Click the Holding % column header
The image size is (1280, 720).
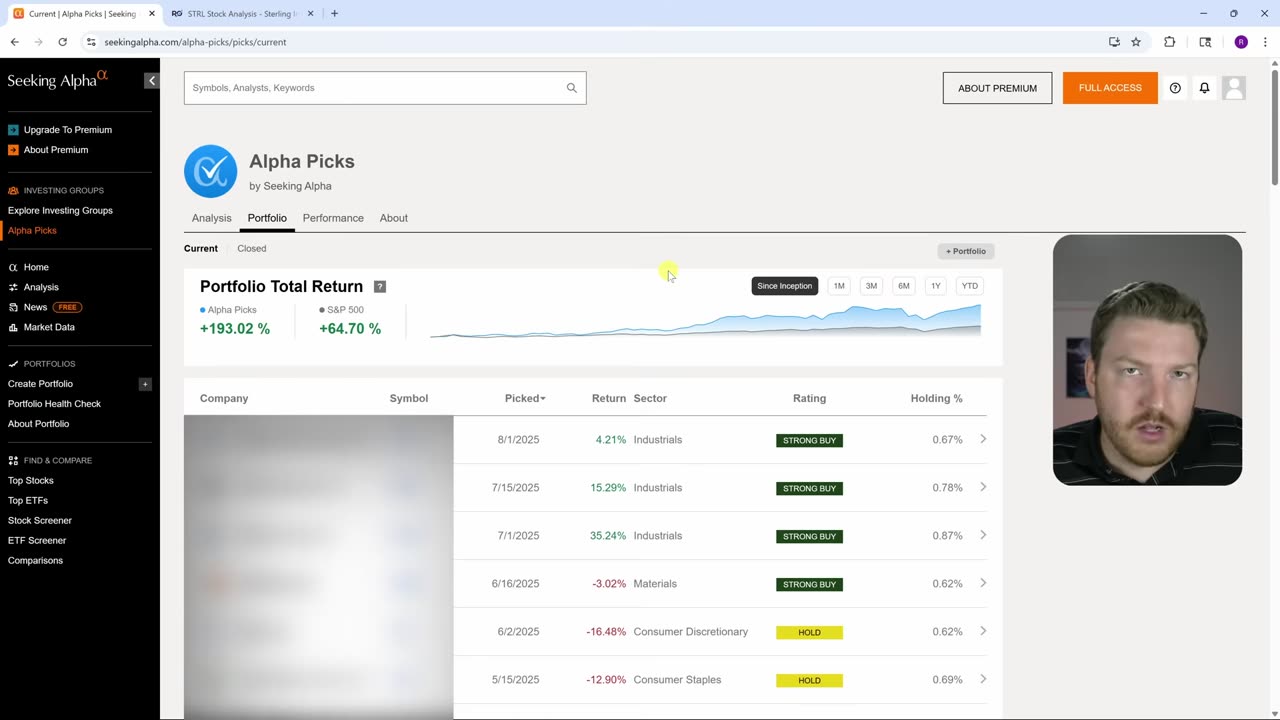click(x=936, y=398)
